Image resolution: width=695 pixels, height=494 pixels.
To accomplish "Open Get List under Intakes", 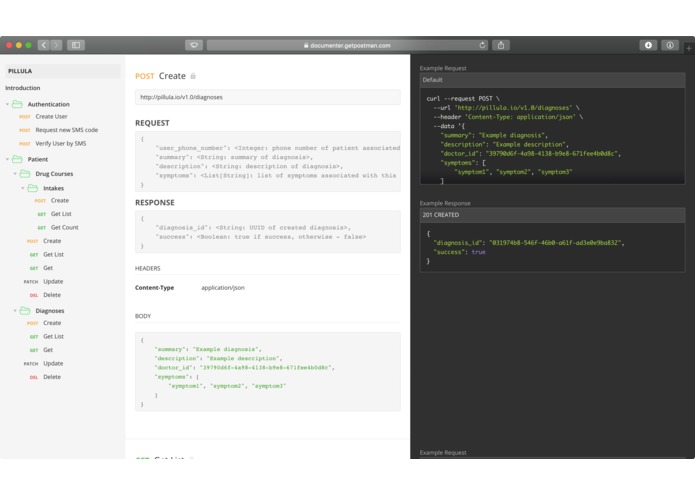I will (61, 214).
